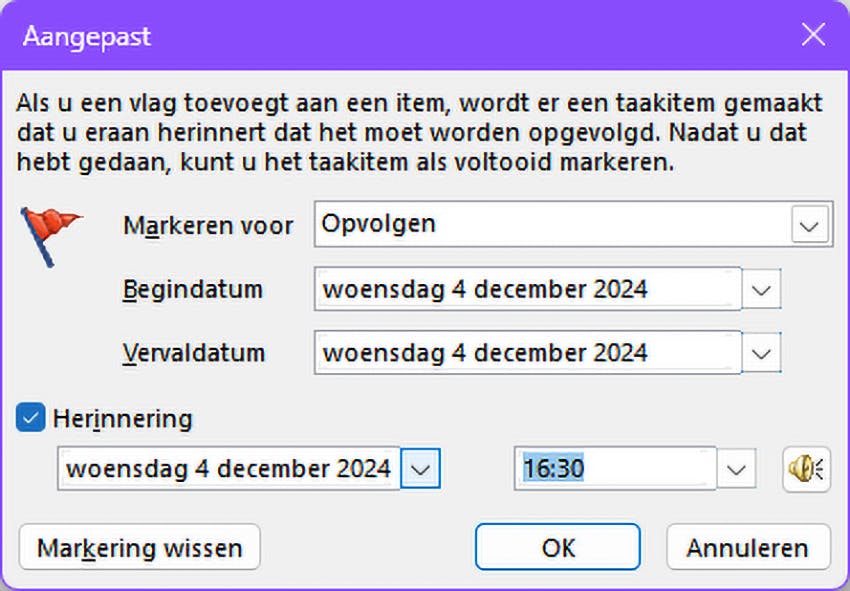Select the Begindatum date text field
This screenshot has height=591, width=850.
527,291
